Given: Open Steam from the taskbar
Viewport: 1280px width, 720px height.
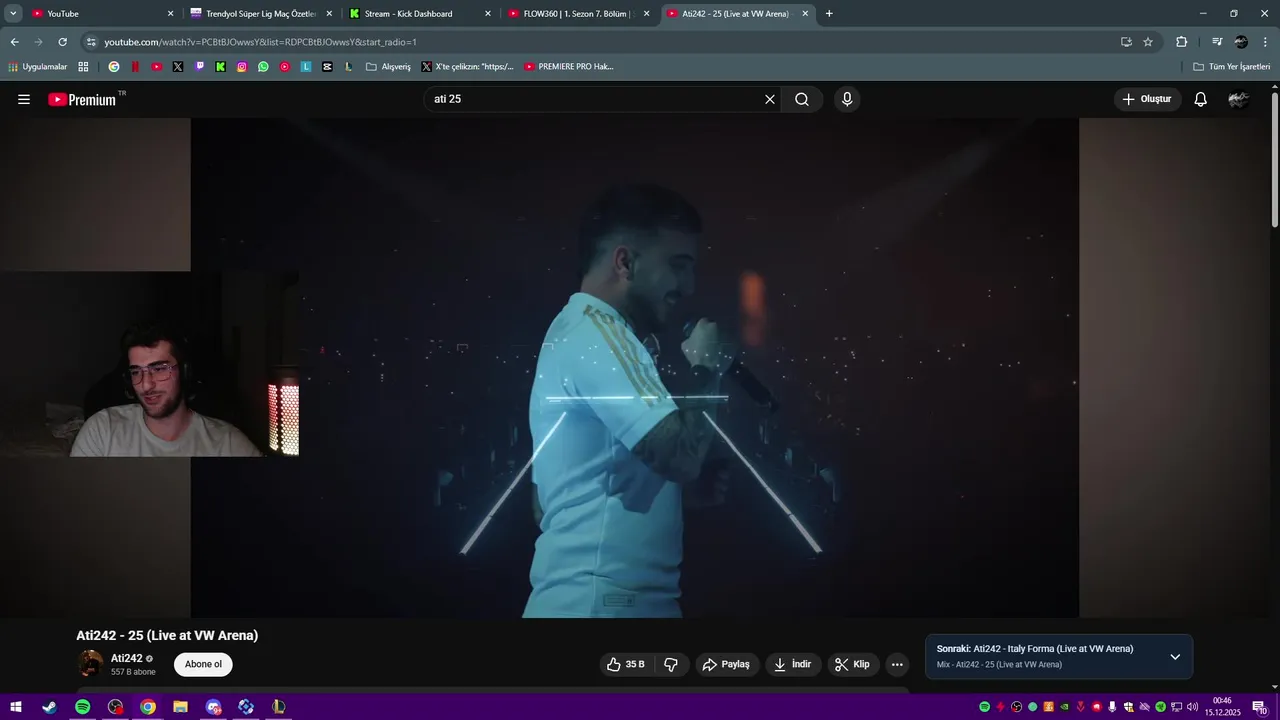Looking at the screenshot, I should (x=49, y=707).
